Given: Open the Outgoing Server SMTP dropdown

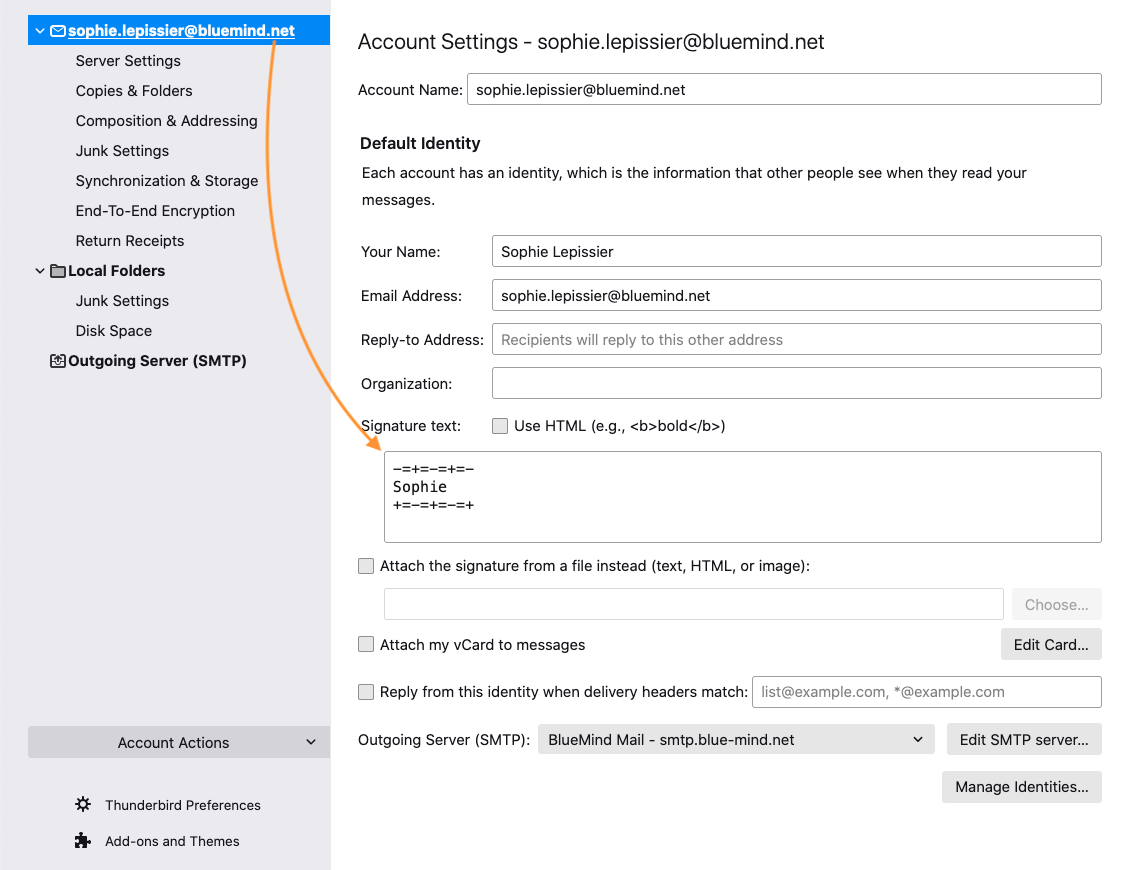Looking at the screenshot, I should (x=736, y=740).
